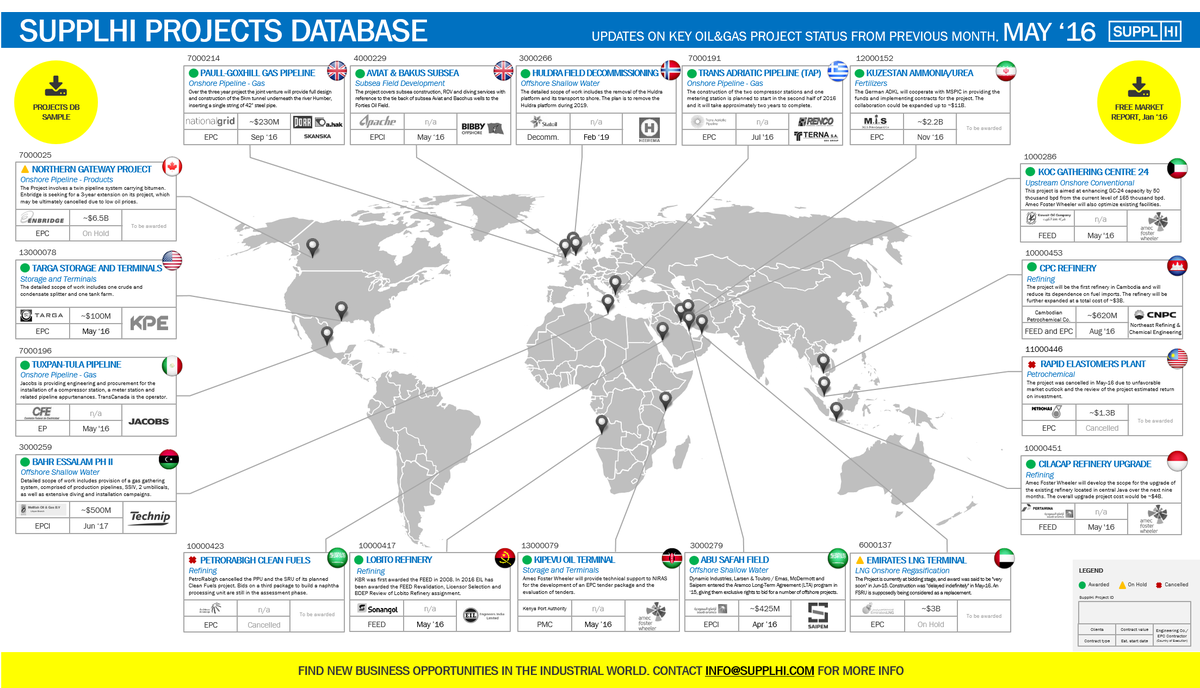
Task: Click the map pin in Mexico
Action: [326, 336]
